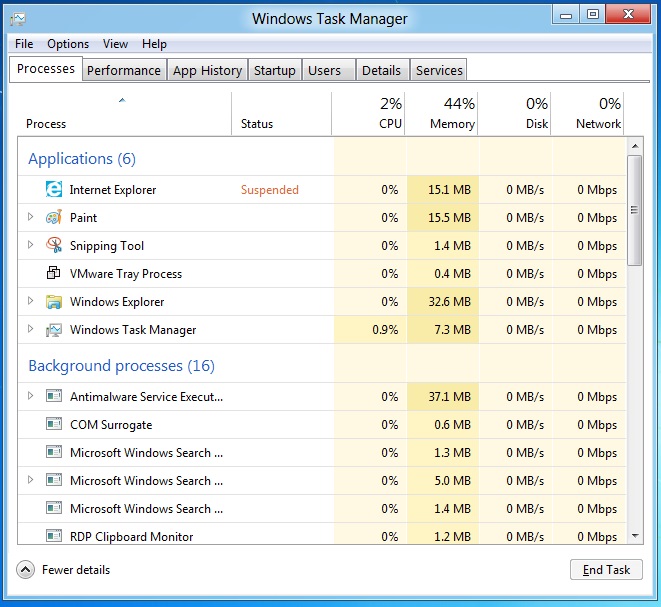Screen dimensions: 661x607
Task: Click the icon of the Windows Search process using 1.4 MB
Action: click(54, 508)
